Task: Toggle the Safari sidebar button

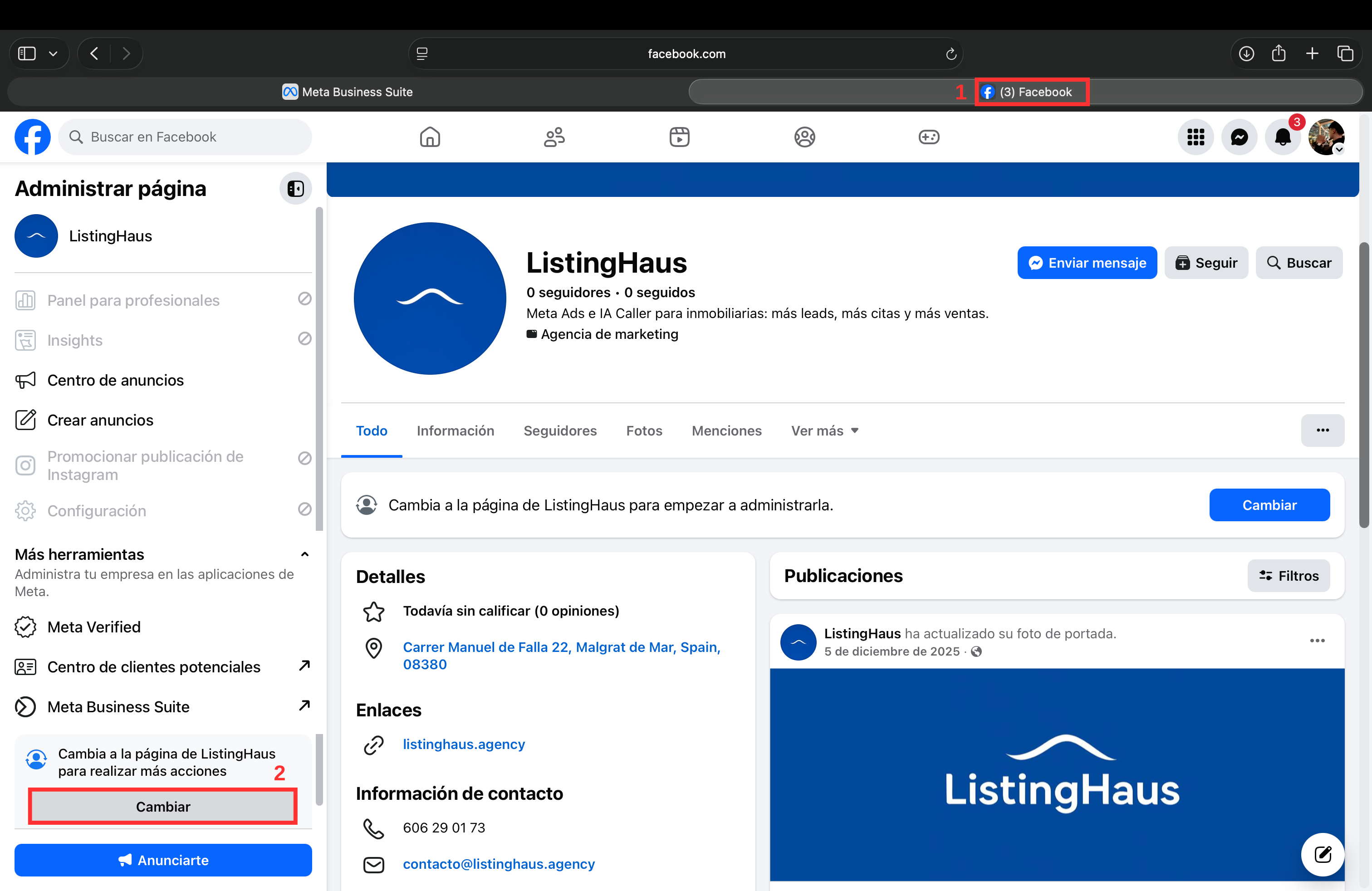Action: click(27, 54)
